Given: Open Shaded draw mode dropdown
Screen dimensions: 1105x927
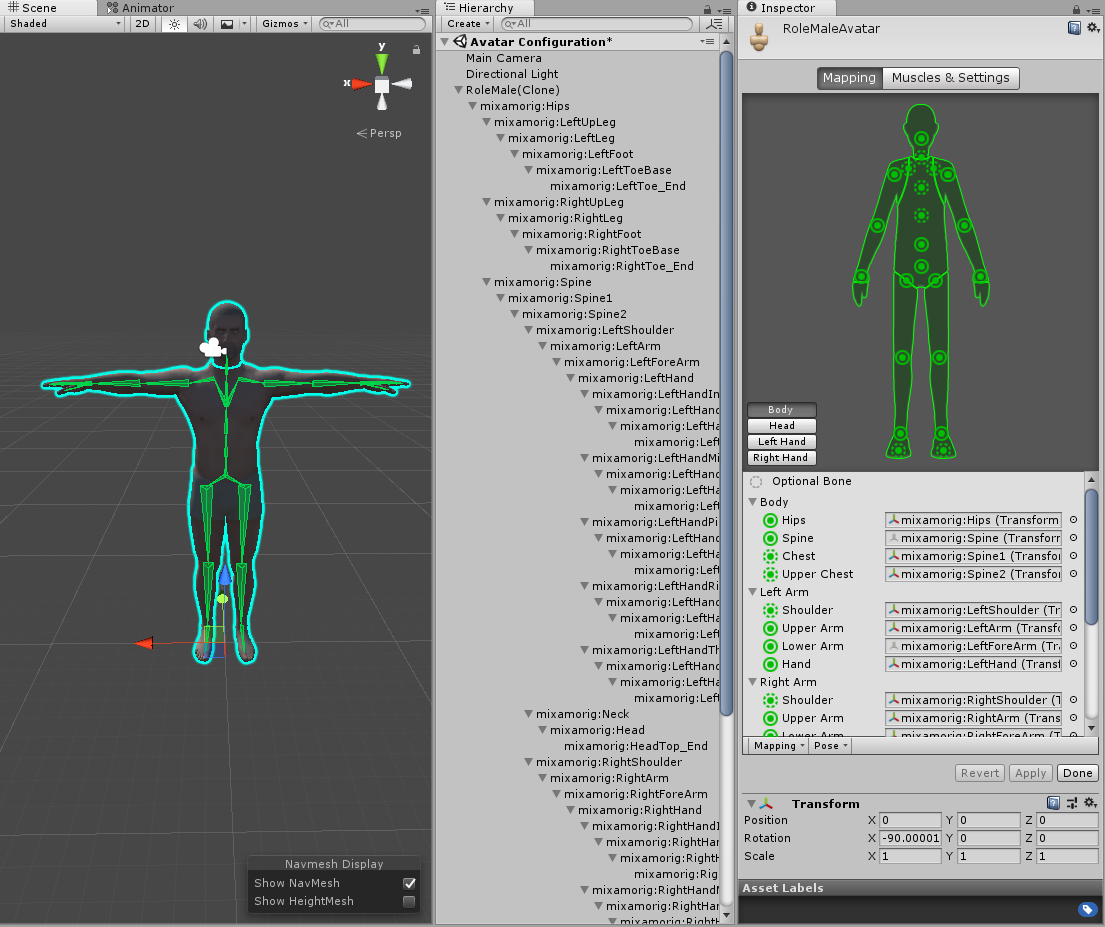Looking at the screenshot, I should pos(64,24).
